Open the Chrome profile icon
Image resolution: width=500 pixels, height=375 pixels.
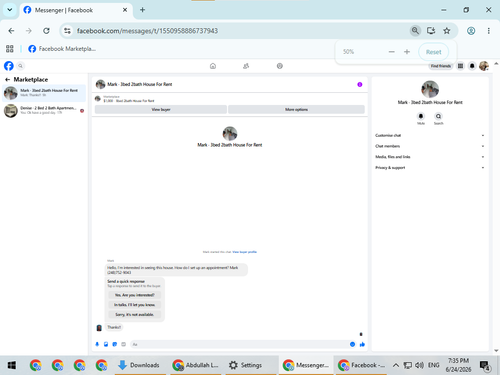pos(471,31)
